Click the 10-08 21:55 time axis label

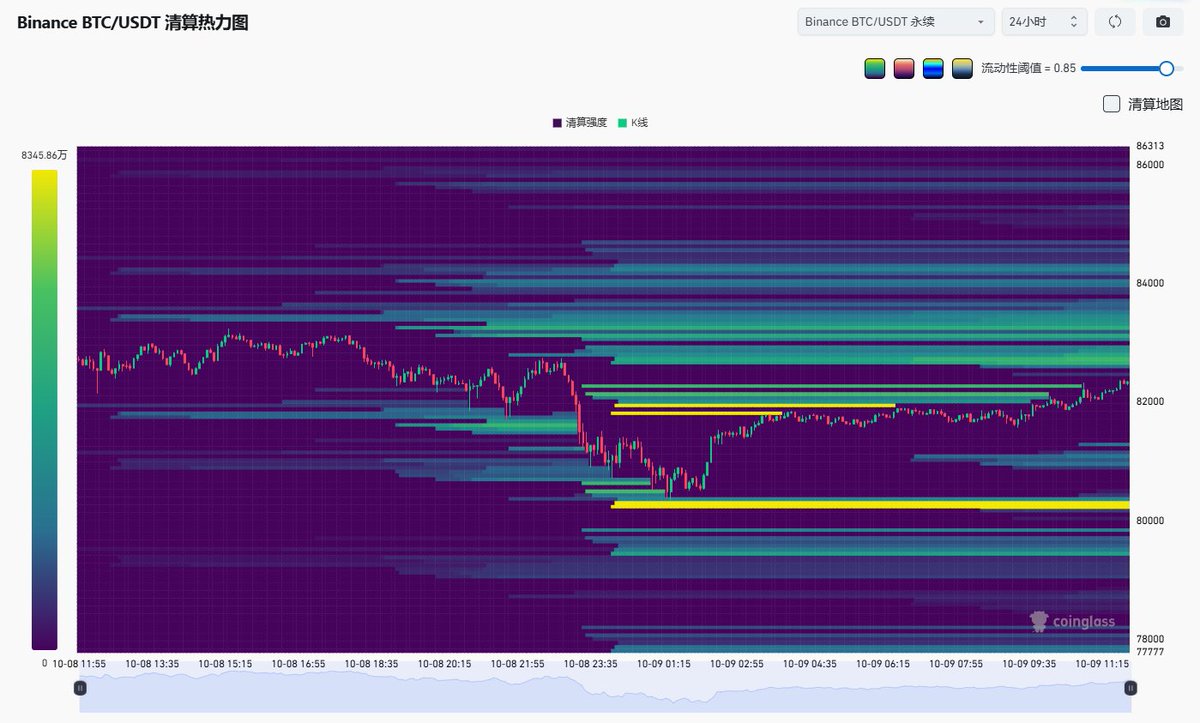[x=517, y=663]
